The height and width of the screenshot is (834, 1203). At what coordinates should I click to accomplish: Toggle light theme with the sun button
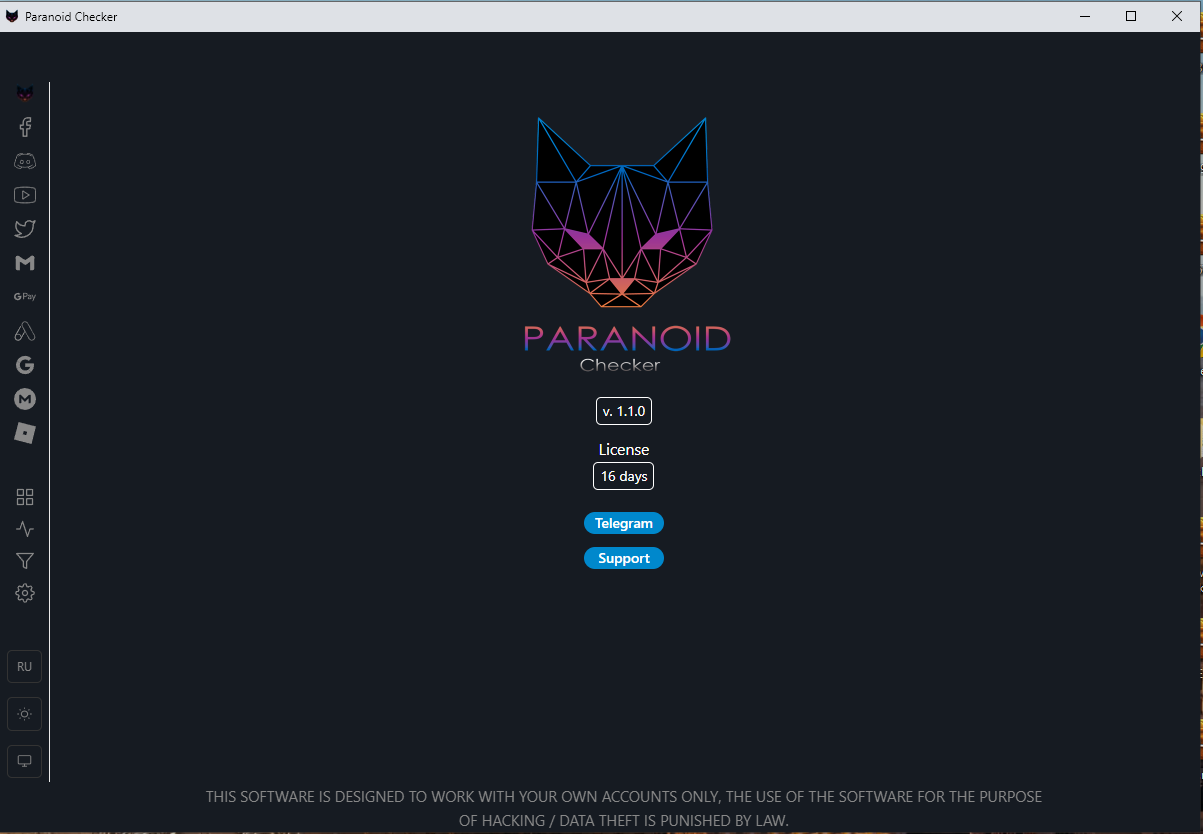pyautogui.click(x=25, y=714)
